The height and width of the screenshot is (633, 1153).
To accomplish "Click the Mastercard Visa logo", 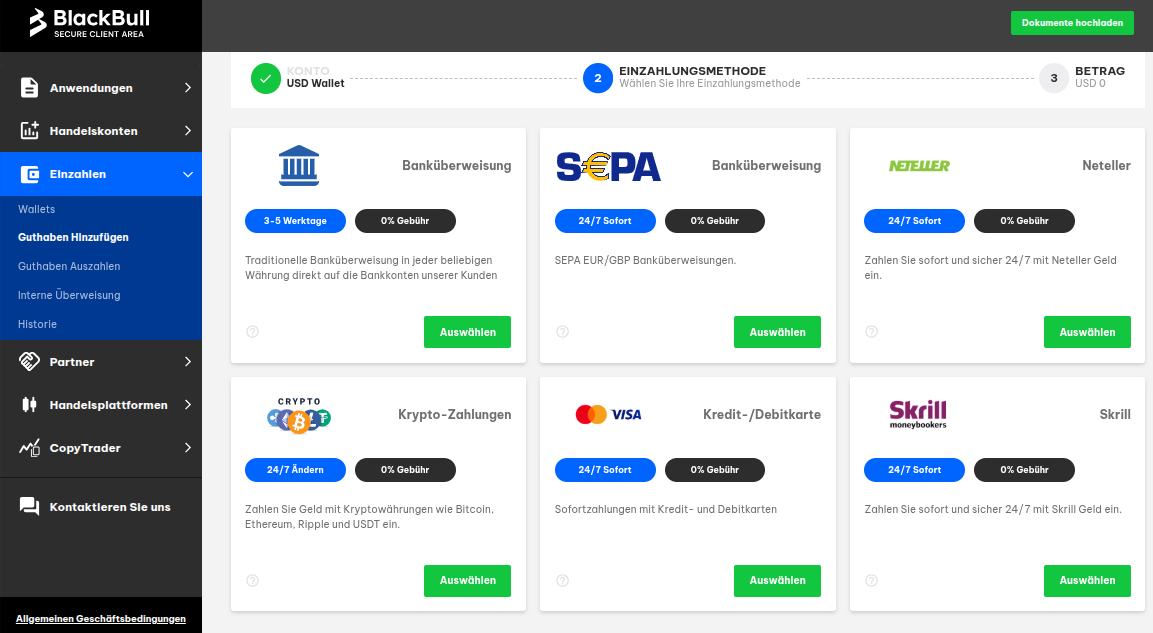I will [608, 414].
